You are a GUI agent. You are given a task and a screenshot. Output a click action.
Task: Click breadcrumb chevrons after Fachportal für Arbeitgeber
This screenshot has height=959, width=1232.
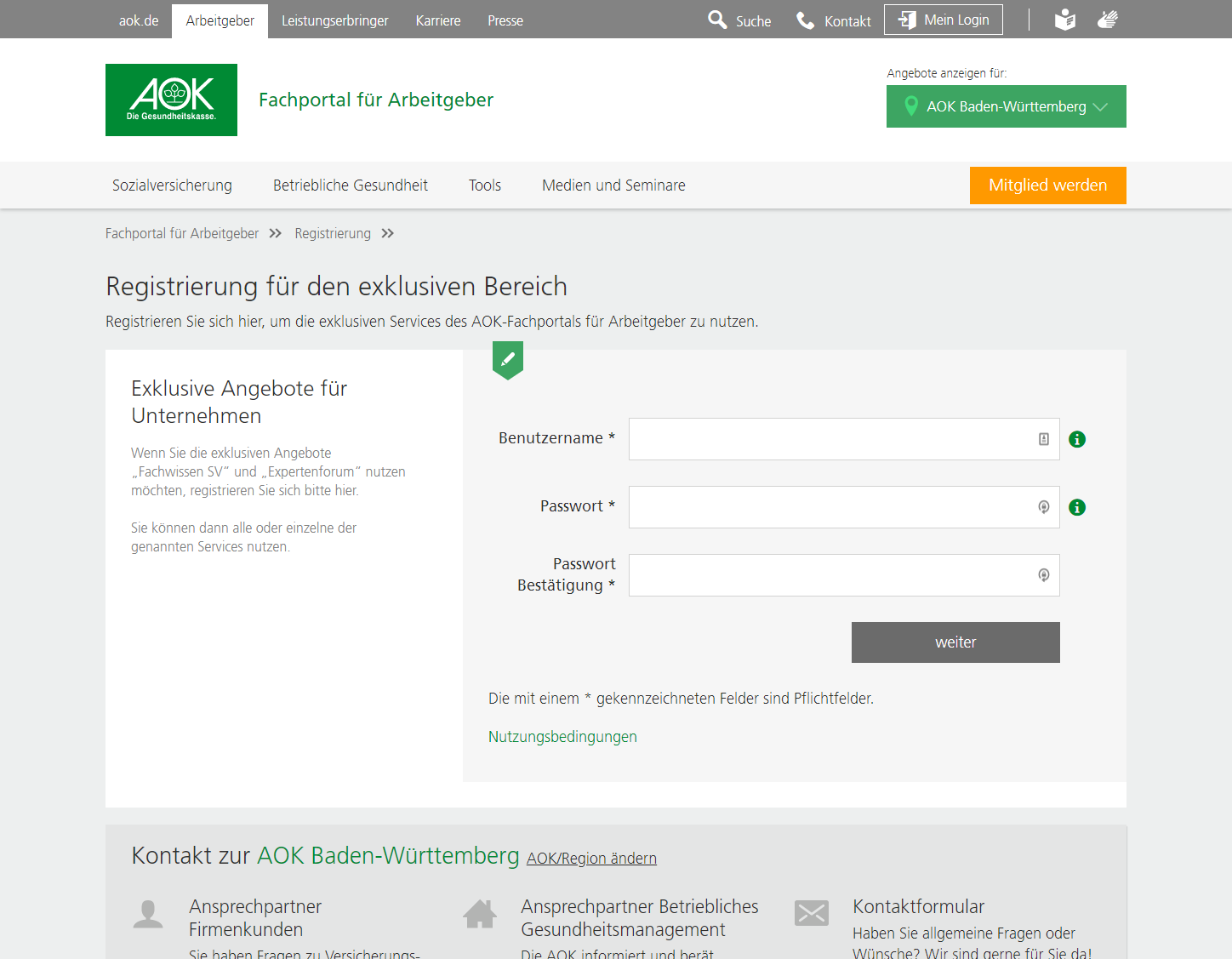[276, 233]
